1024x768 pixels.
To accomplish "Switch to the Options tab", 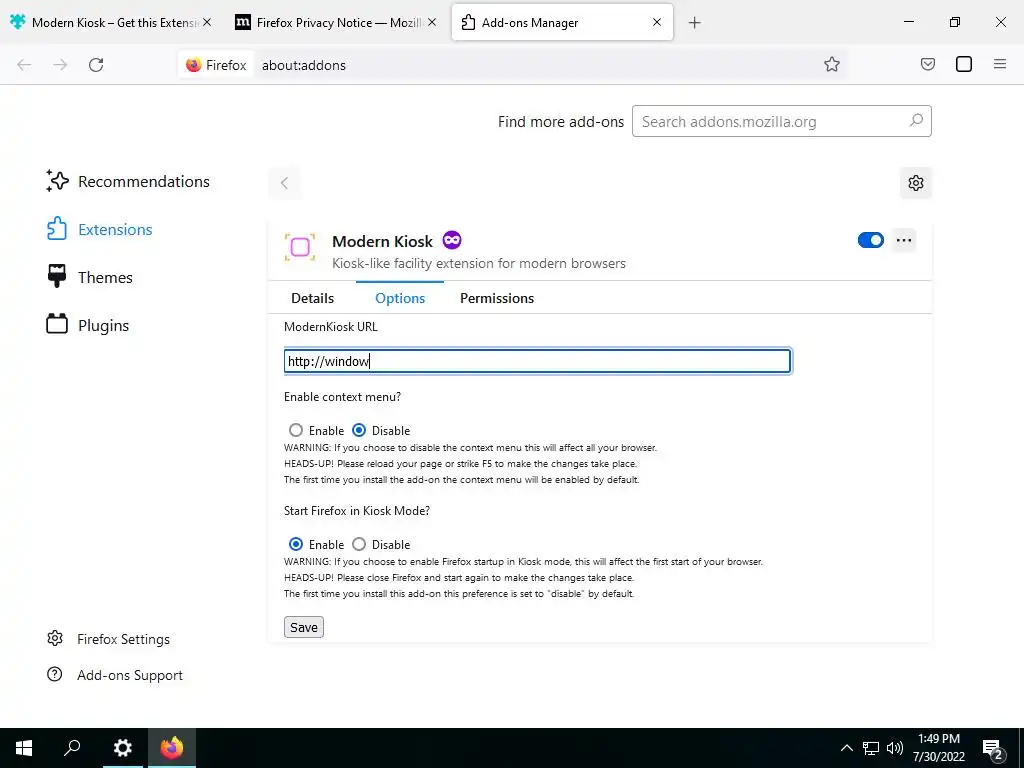I will tap(400, 298).
